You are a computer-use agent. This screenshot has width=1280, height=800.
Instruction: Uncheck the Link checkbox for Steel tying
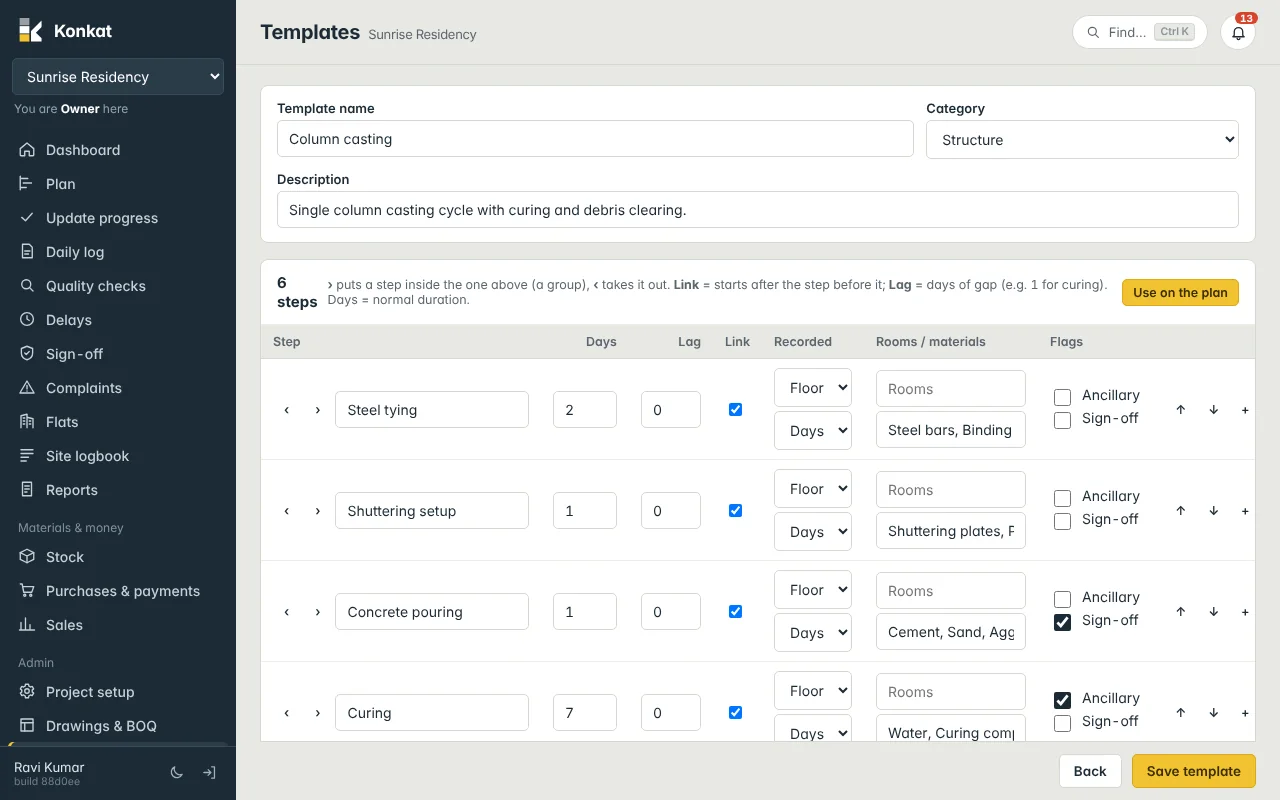point(736,410)
